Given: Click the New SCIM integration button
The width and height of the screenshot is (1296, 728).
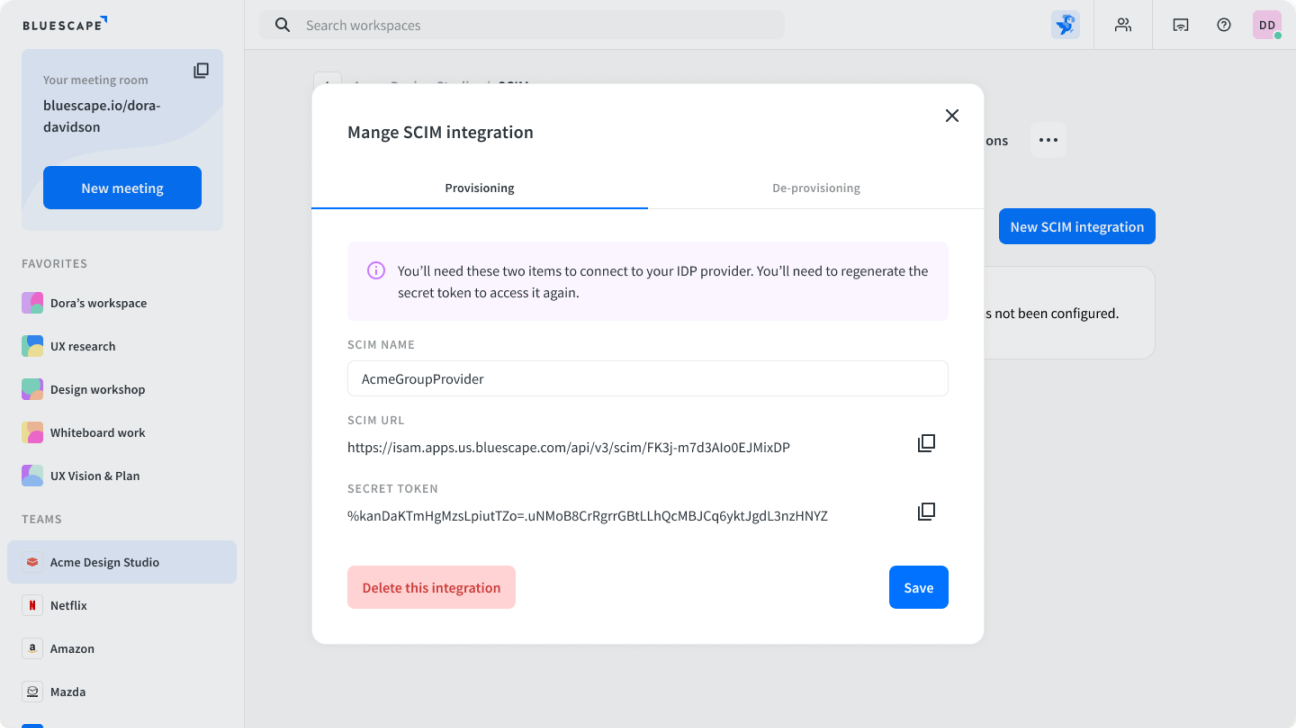Looking at the screenshot, I should point(1077,226).
